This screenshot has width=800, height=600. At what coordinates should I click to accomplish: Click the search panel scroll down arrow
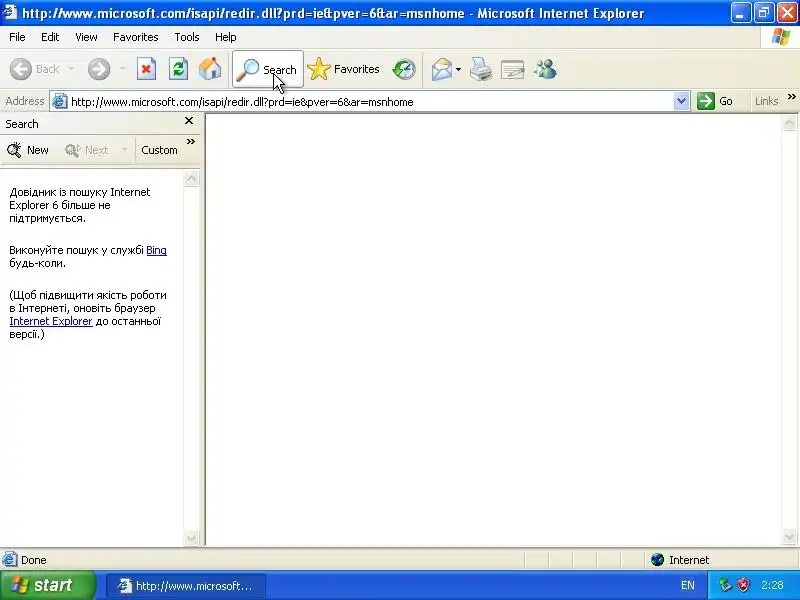click(x=191, y=538)
